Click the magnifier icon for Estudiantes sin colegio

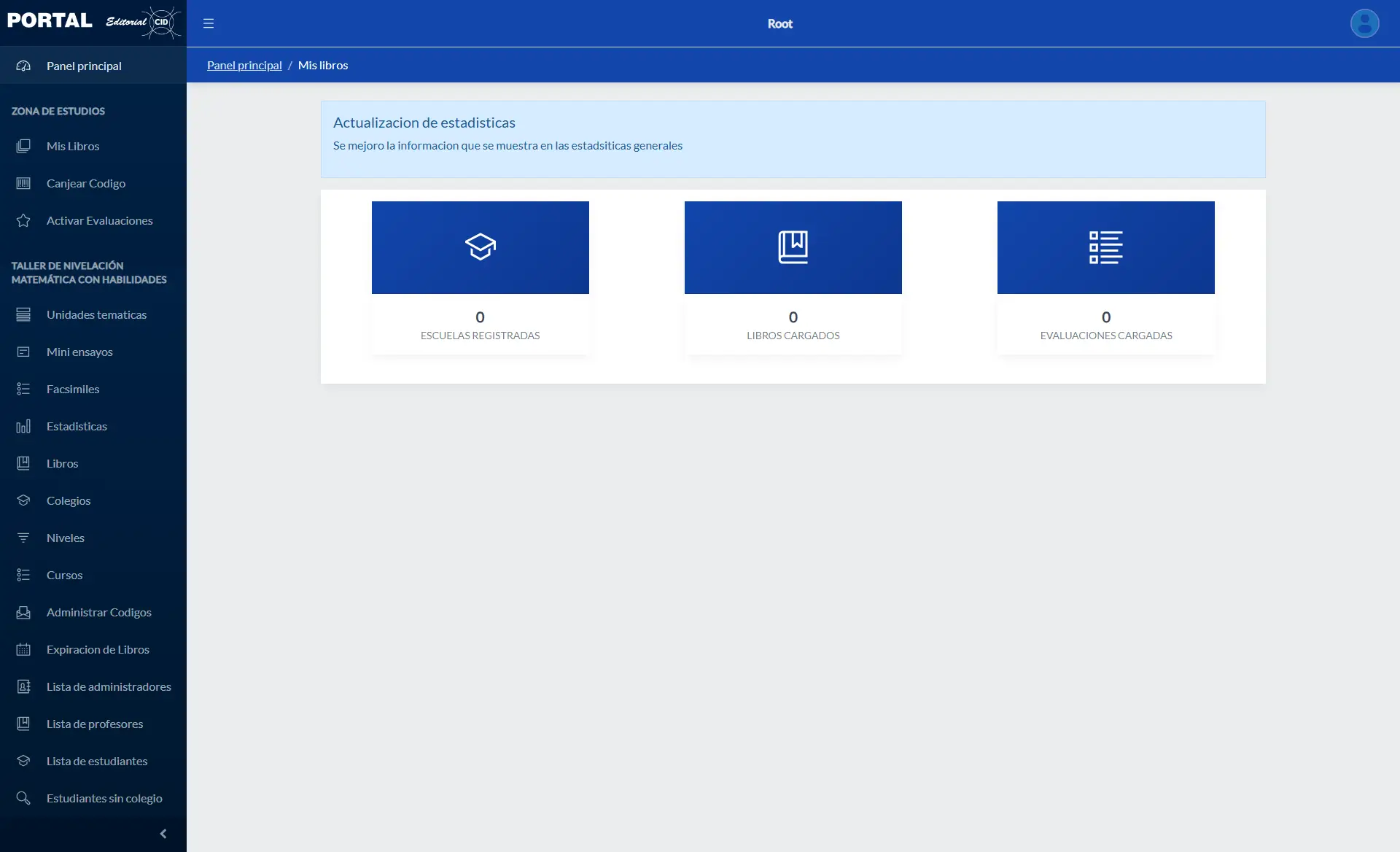pyautogui.click(x=23, y=798)
